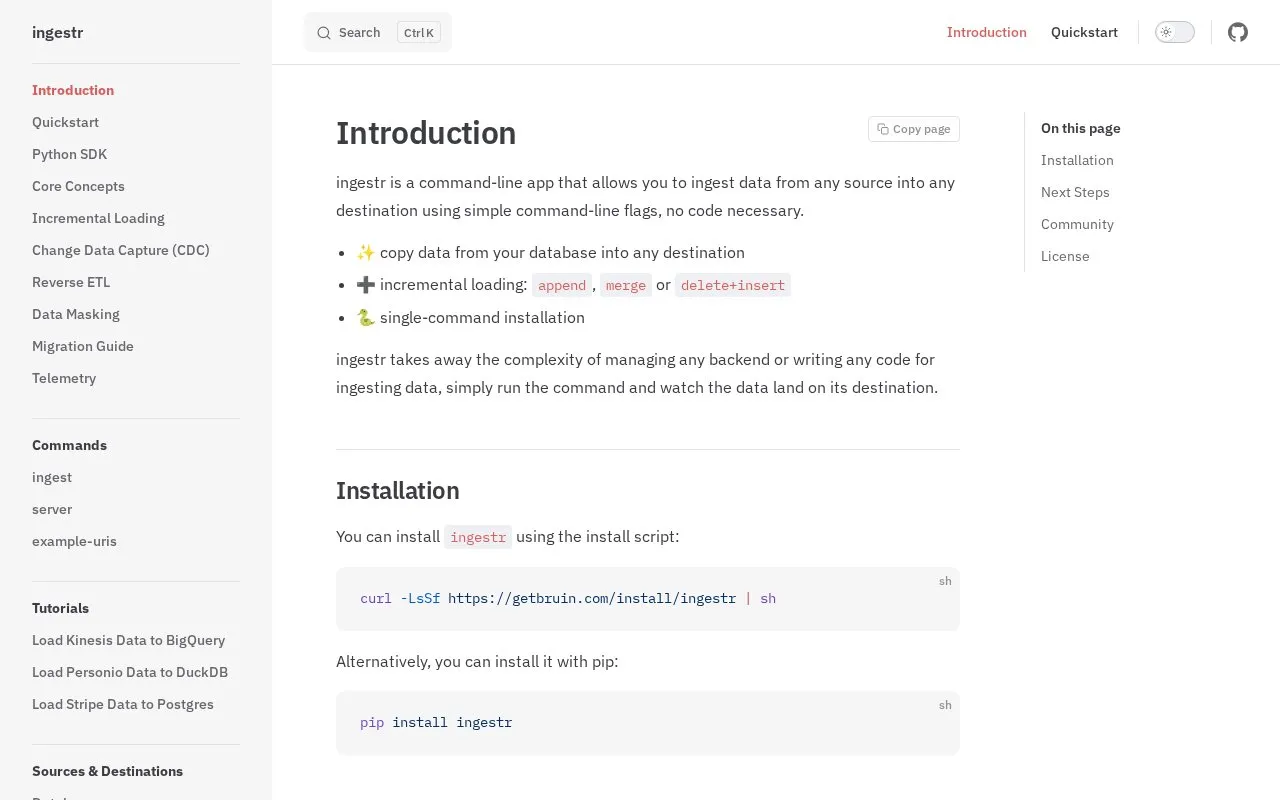
Task: Click the On this page heading
Action: click(x=1080, y=128)
